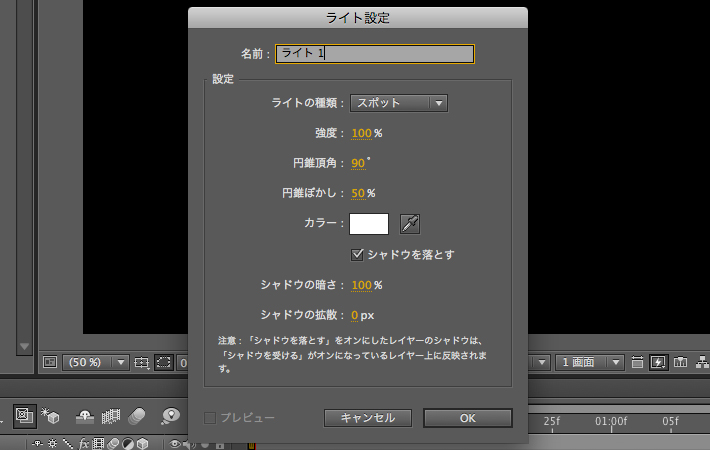The image size is (710, 450).
Task: Click the white カラー swatch
Action: click(368, 224)
